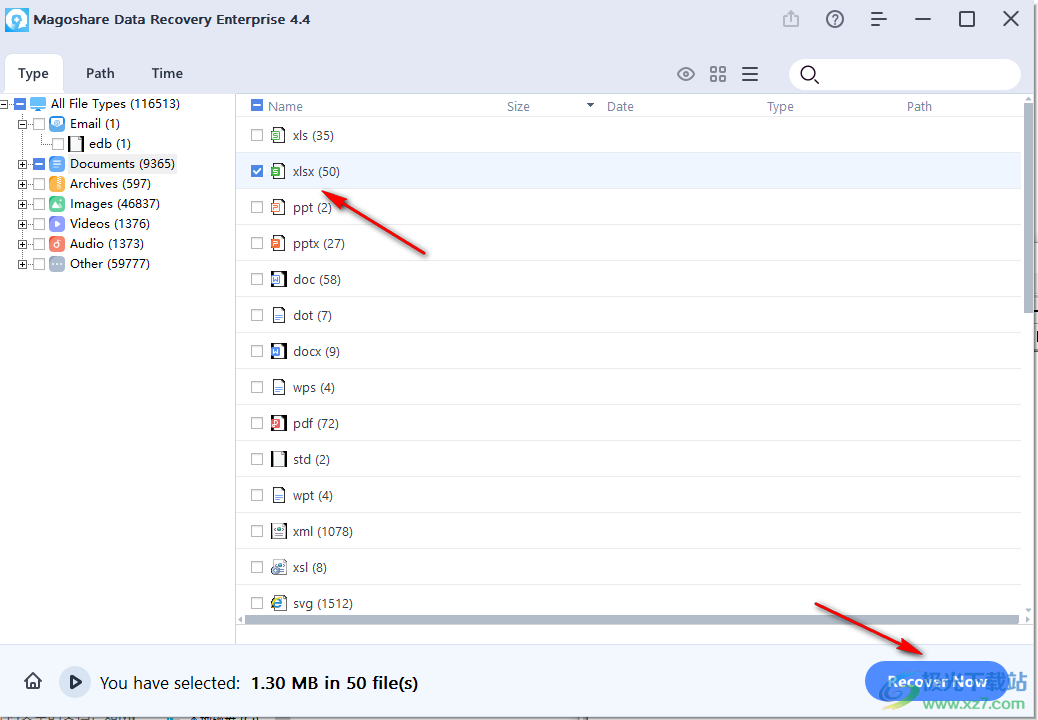Viewport: 1038px width, 720px height.
Task: Click the Audio category icon
Action: pos(57,244)
